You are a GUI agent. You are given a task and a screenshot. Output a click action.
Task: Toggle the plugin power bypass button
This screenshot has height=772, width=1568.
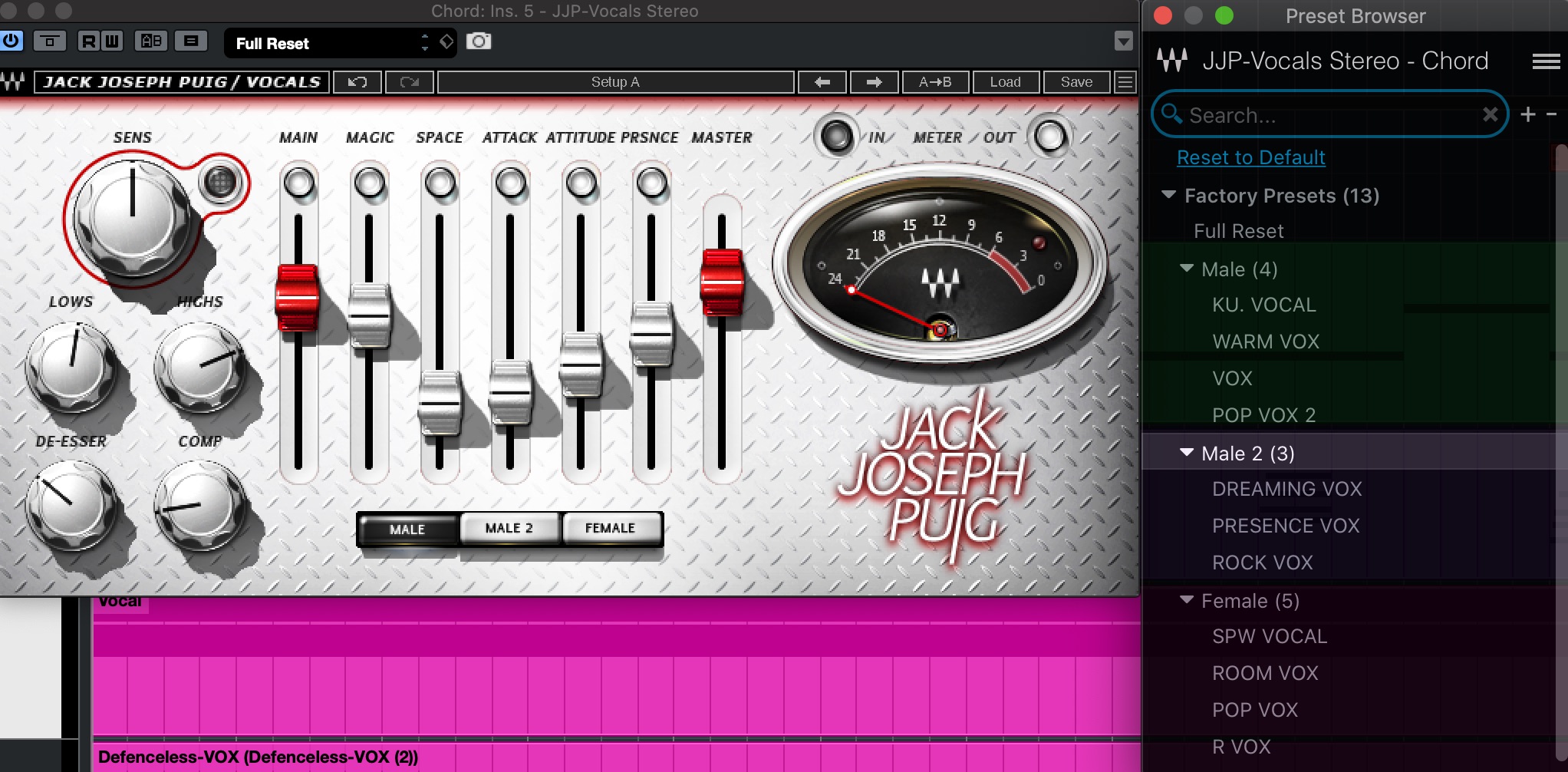click(11, 41)
